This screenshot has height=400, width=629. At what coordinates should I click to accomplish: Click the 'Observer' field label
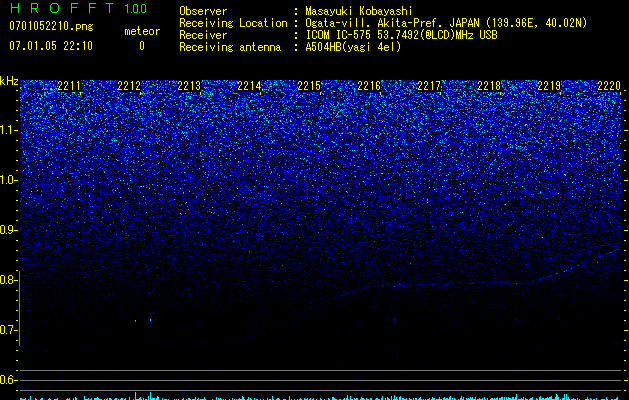203,11
